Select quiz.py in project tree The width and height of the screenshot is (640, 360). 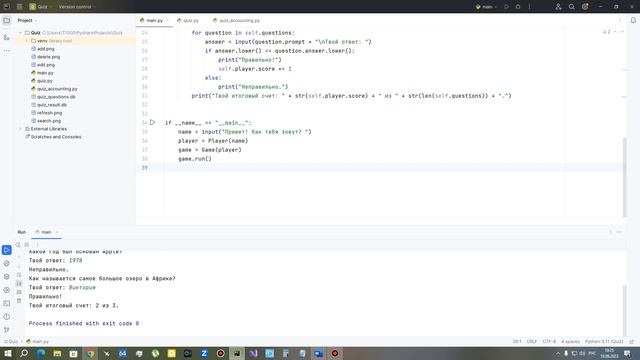tap(42, 81)
